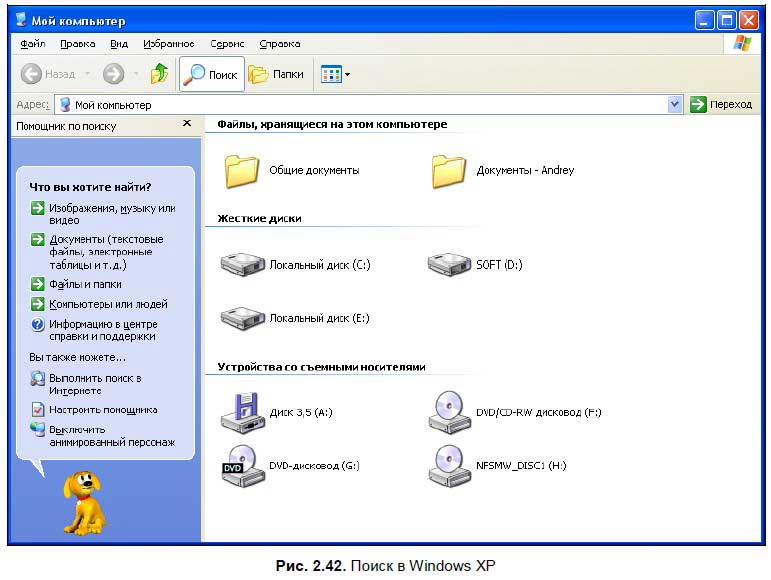Maximize the Мой компьютер window
The height and width of the screenshot is (580, 771).
726,20
